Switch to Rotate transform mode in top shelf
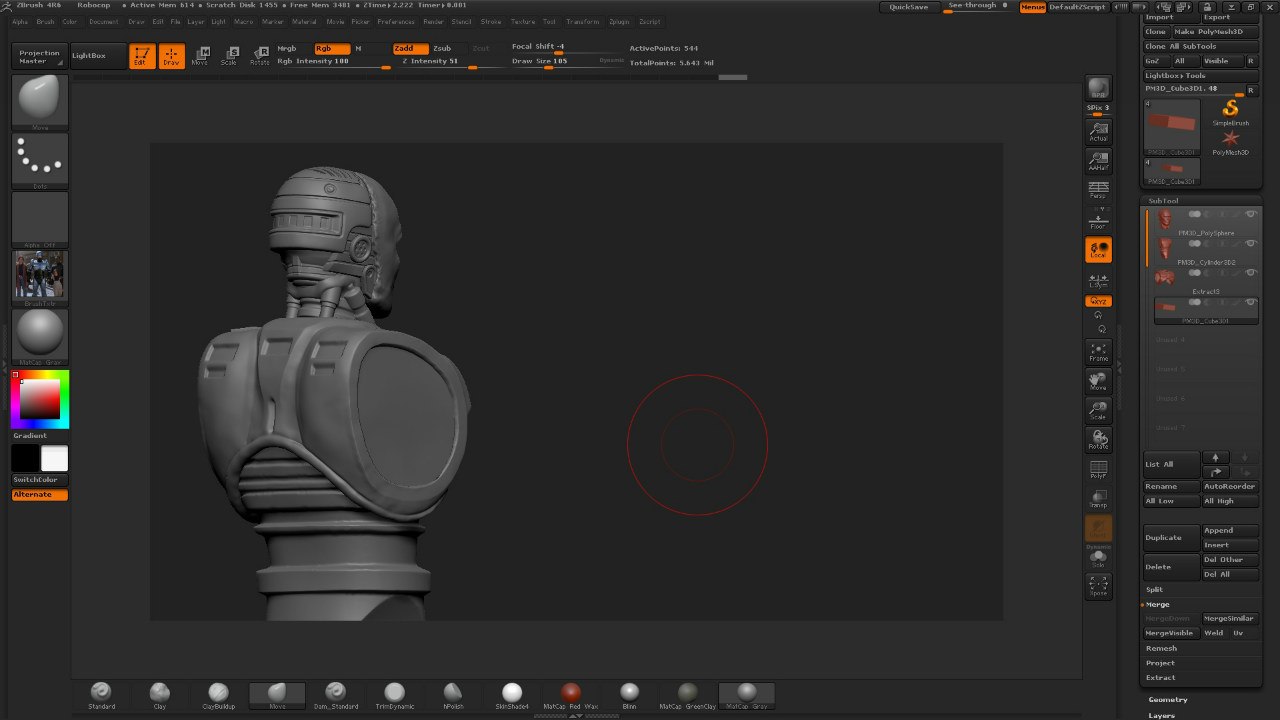 (260, 56)
